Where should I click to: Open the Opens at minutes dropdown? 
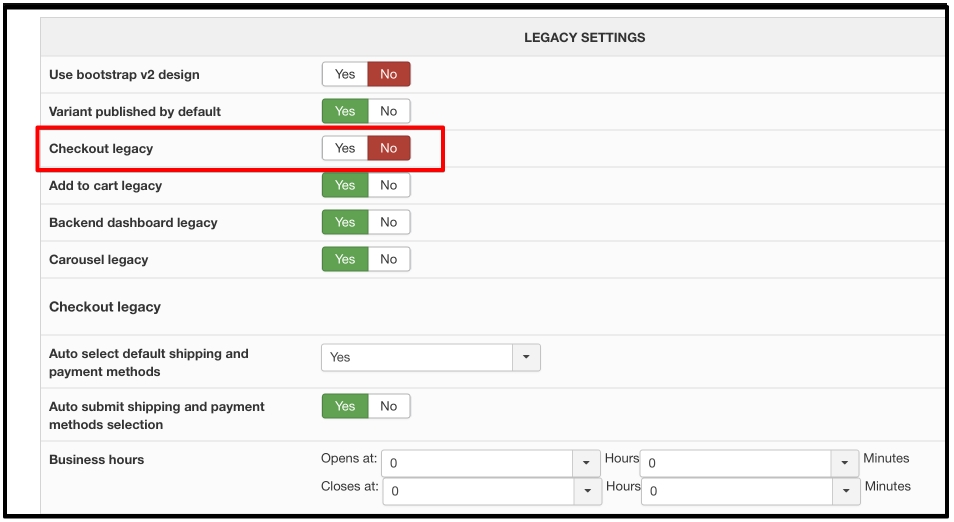pyautogui.click(x=844, y=464)
